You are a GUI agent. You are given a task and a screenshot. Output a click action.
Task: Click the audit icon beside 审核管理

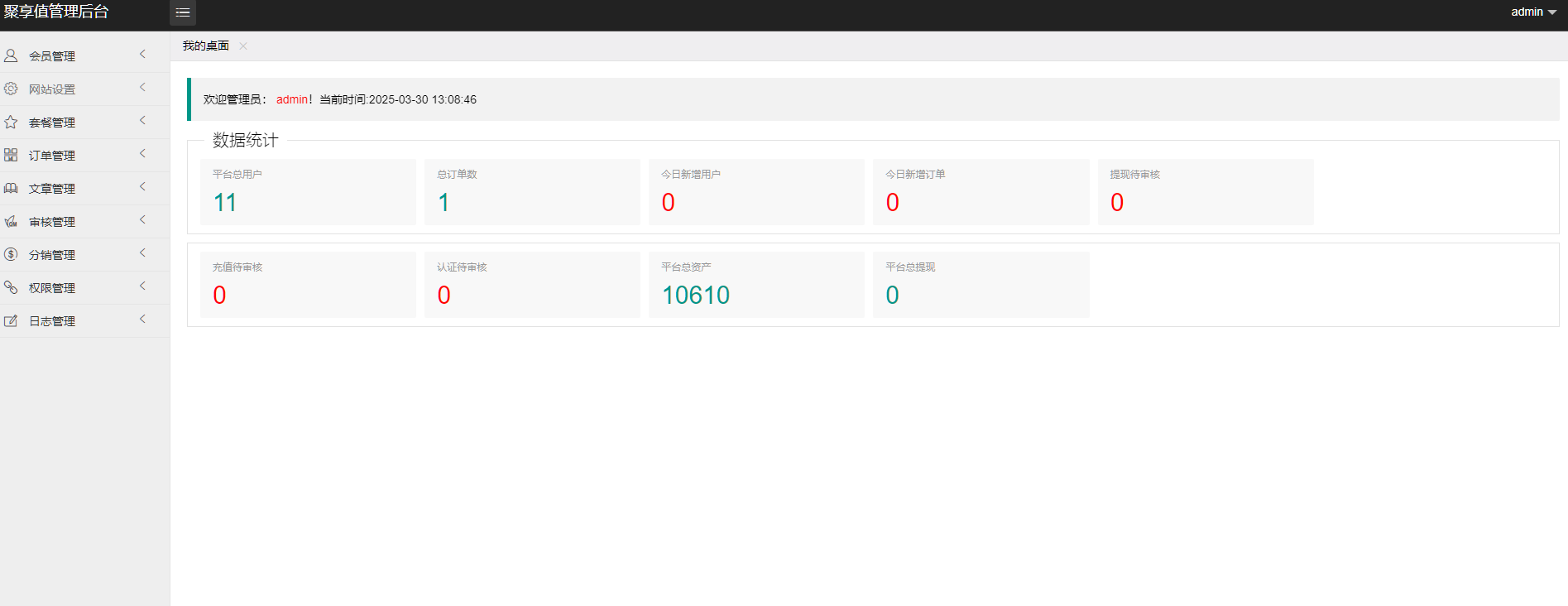11,221
